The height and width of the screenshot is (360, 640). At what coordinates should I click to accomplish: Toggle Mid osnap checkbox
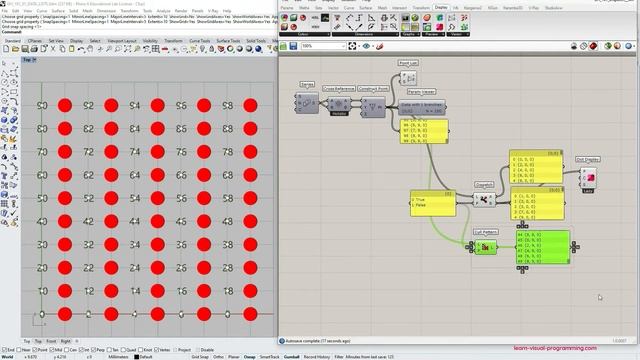coord(52,350)
